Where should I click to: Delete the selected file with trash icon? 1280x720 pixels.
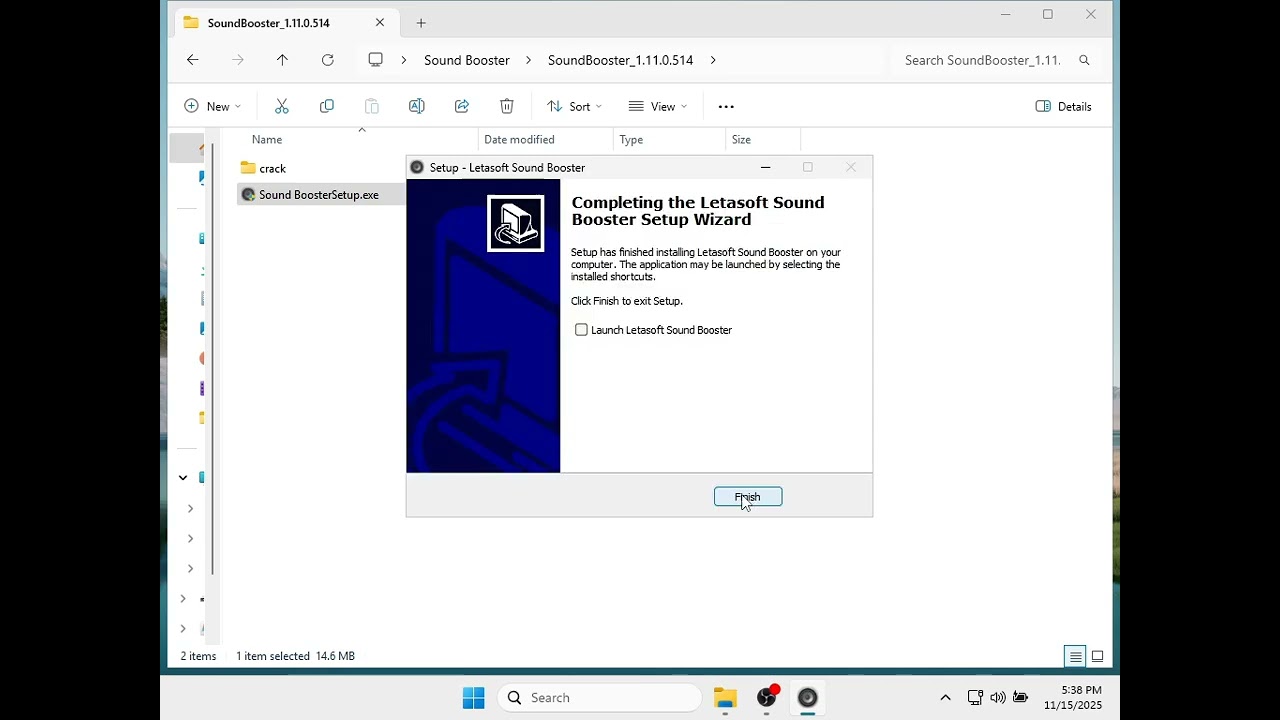[507, 106]
